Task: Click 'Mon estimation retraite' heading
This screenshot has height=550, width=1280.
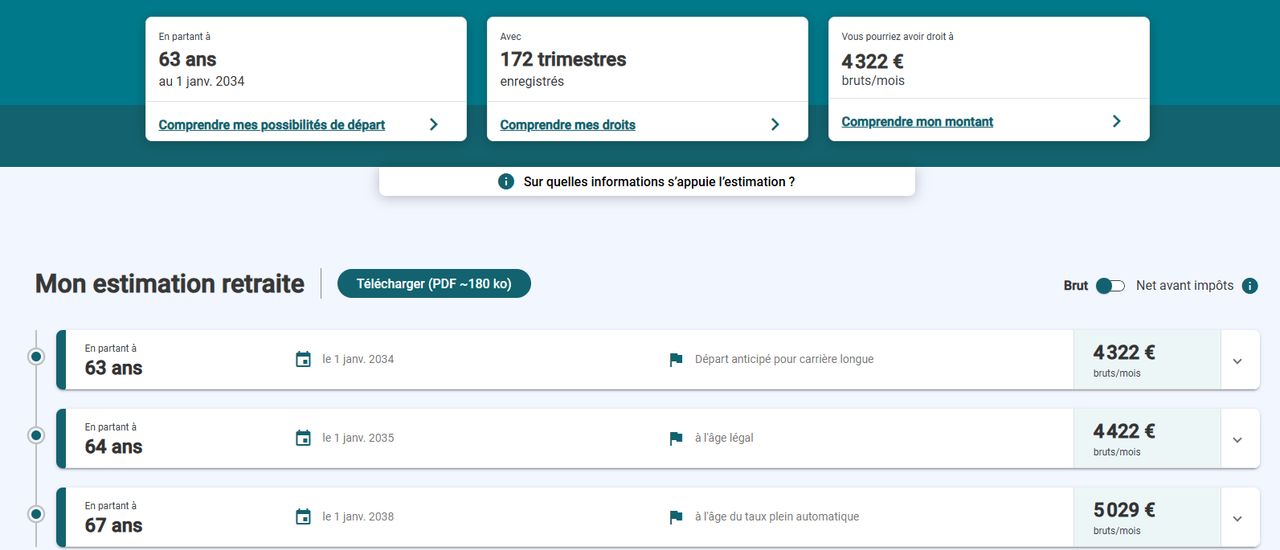Action: tap(169, 284)
